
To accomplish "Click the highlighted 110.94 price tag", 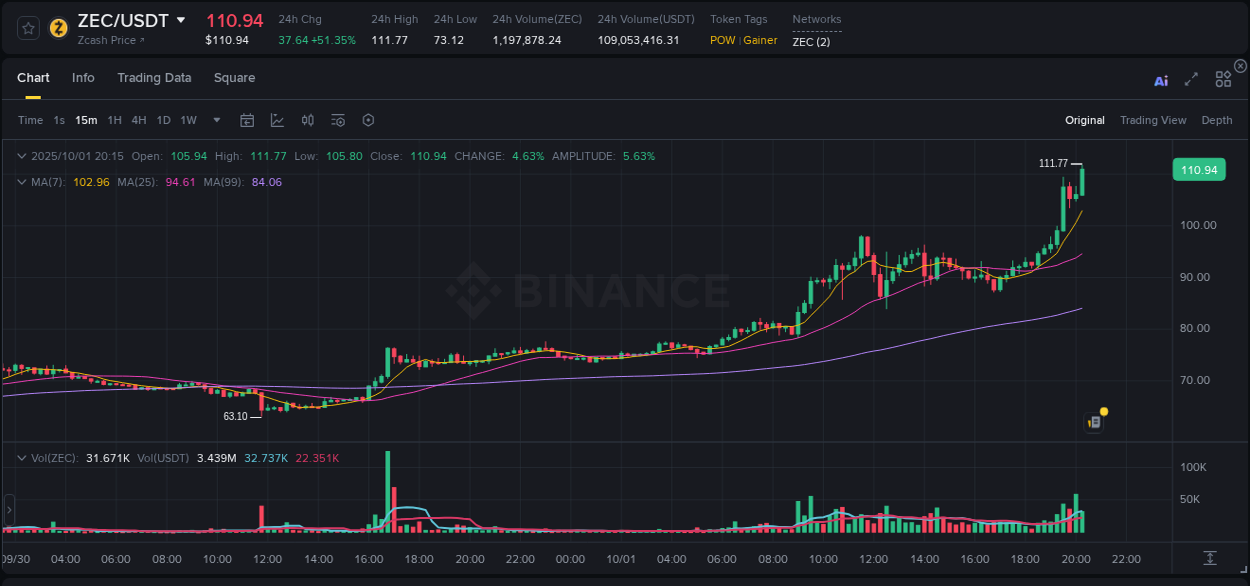I will tap(1198, 169).
